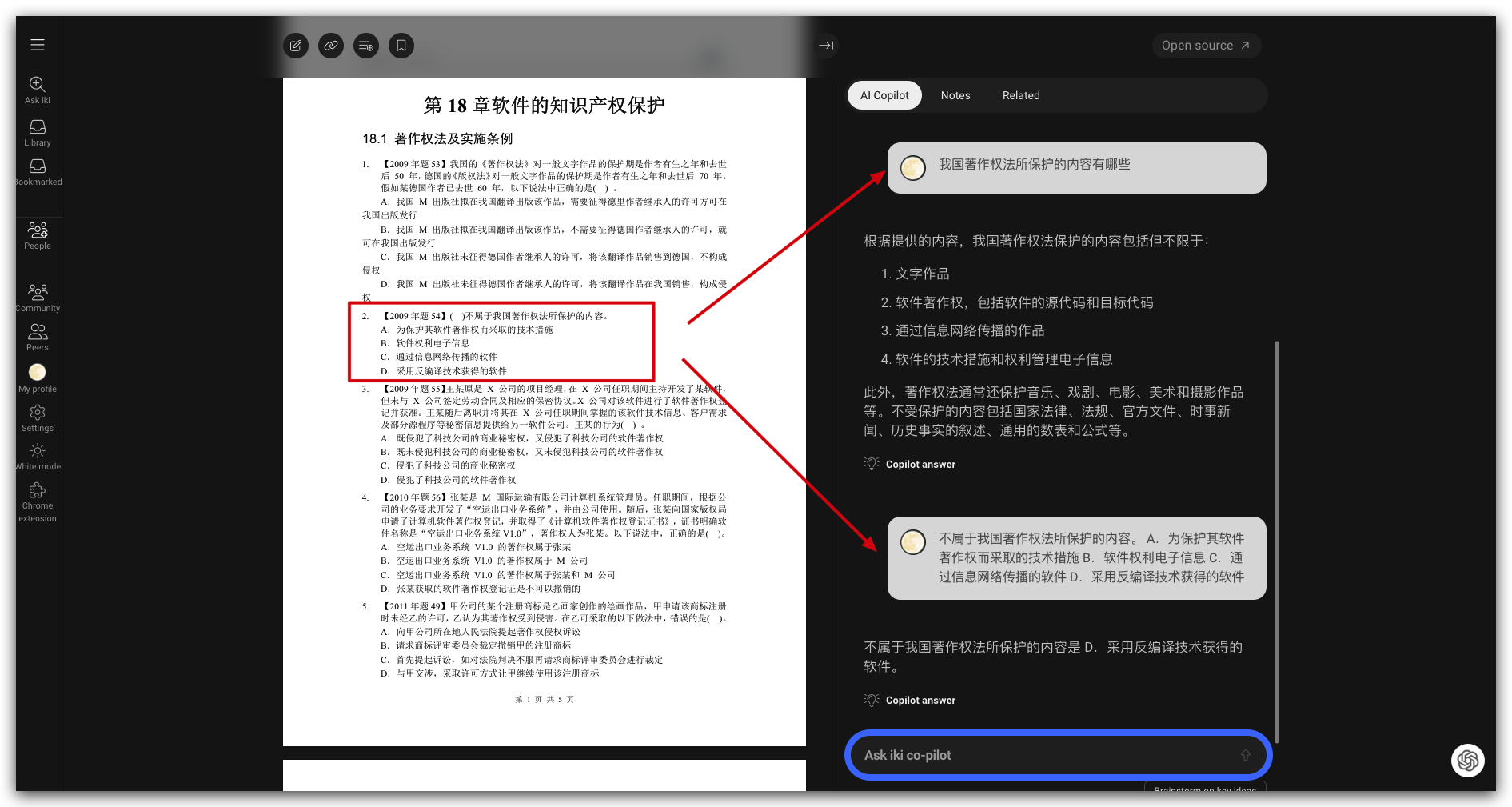
Task: Click the first Copilot answer lightbulb icon
Action: [872, 464]
